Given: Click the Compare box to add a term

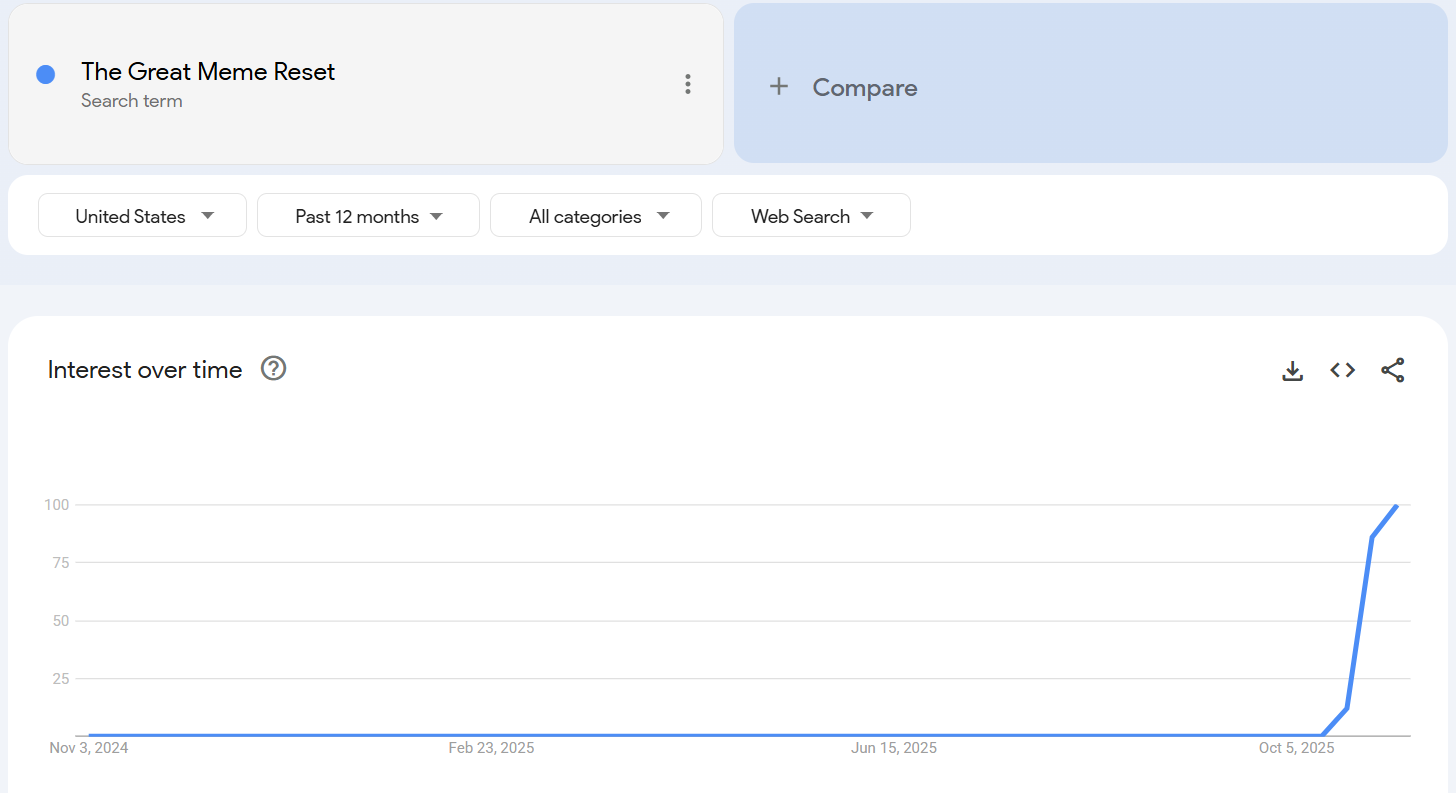Looking at the screenshot, I should tap(1090, 86).
